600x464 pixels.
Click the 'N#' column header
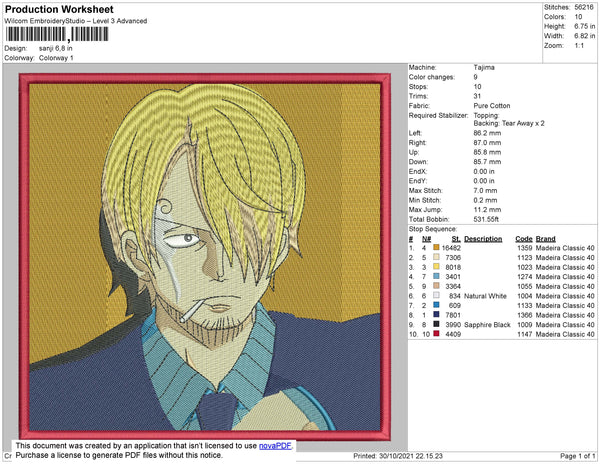click(427, 239)
